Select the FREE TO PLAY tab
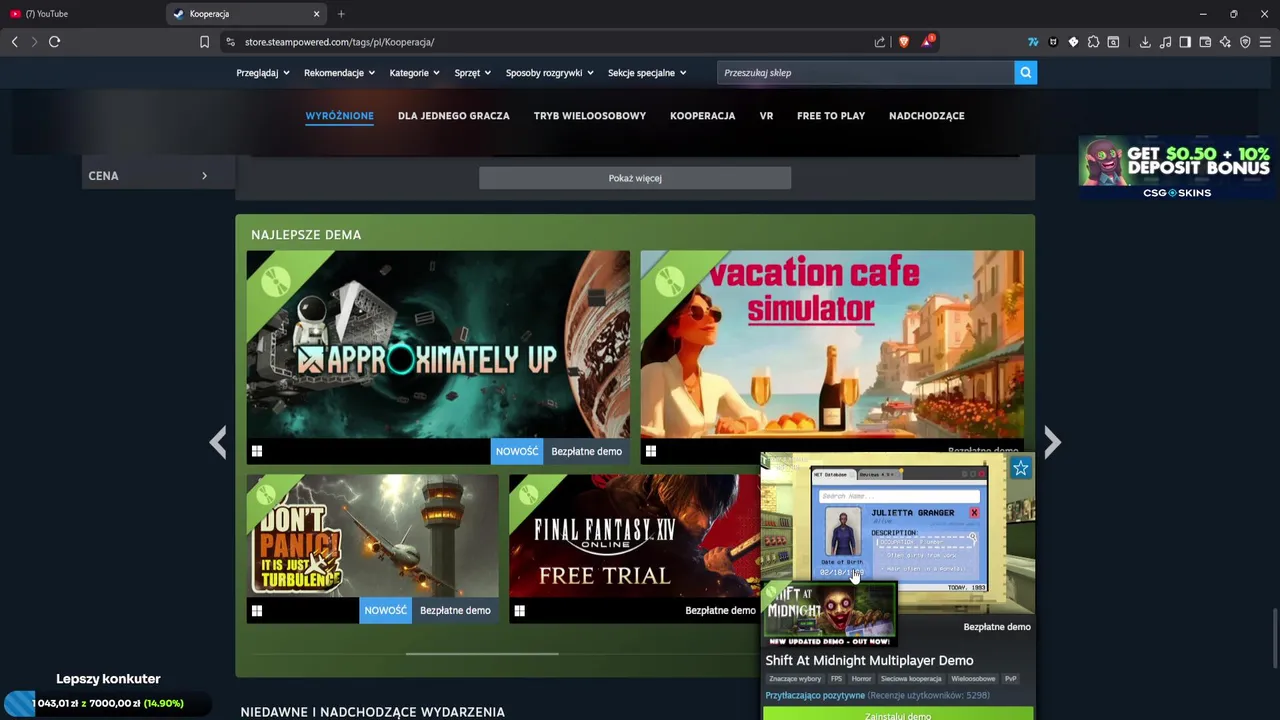 coord(831,116)
